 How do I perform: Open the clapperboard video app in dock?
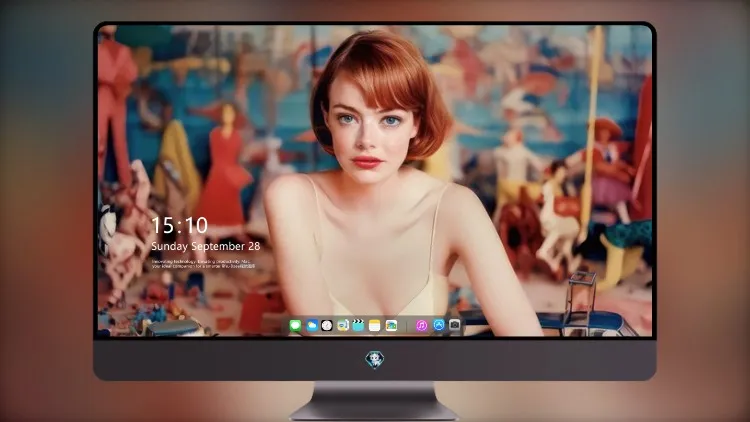(358, 326)
